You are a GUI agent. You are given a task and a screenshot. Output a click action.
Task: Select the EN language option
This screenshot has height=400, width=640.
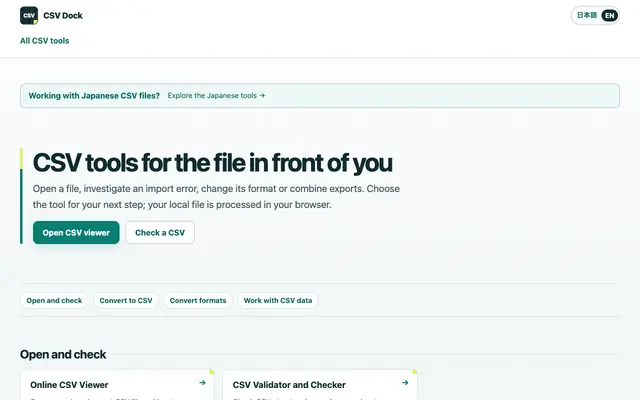click(609, 16)
